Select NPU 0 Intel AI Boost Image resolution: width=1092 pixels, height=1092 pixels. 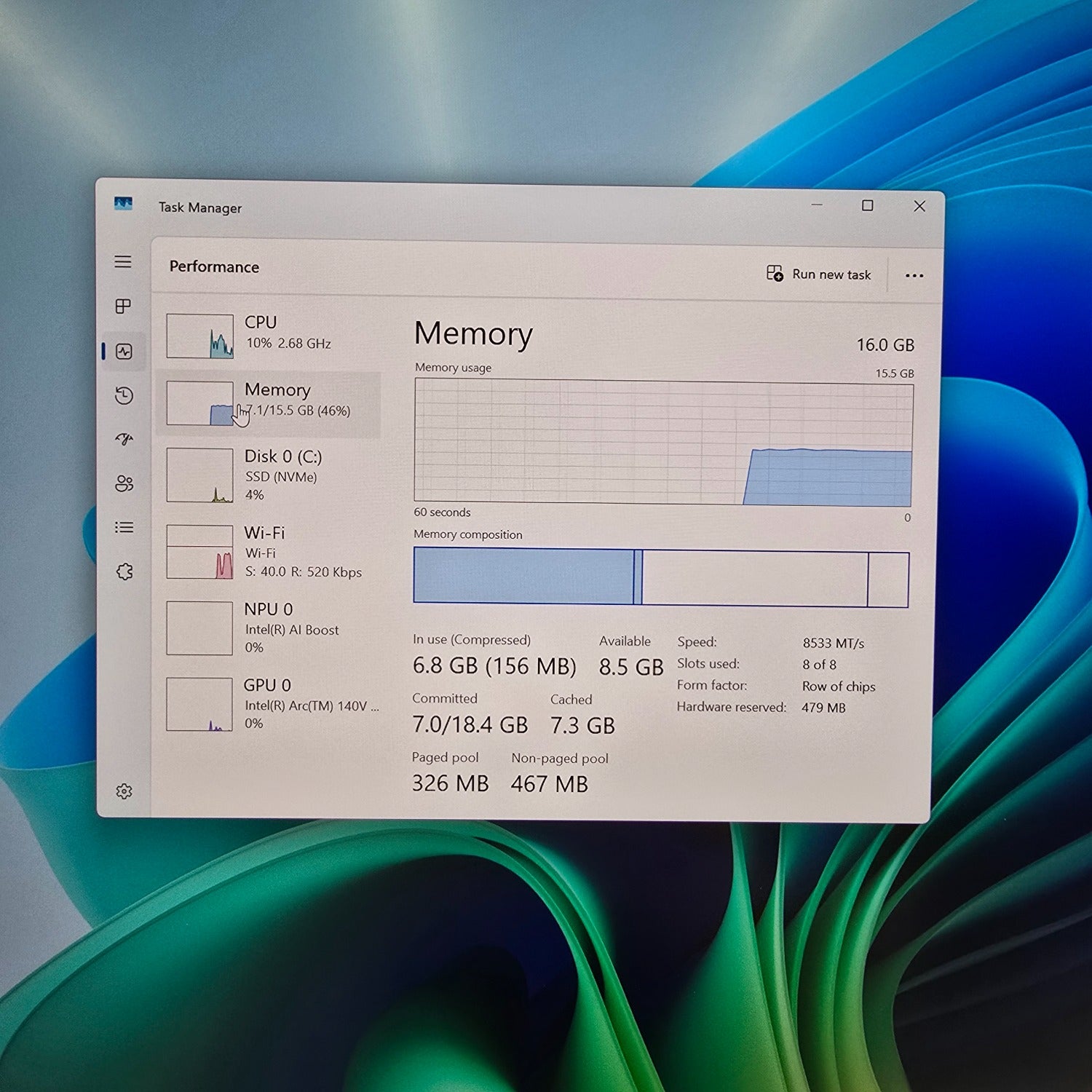click(x=269, y=628)
